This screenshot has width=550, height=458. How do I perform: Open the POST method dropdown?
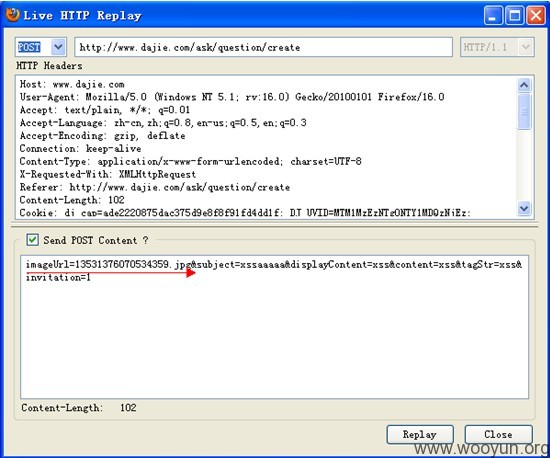point(58,47)
